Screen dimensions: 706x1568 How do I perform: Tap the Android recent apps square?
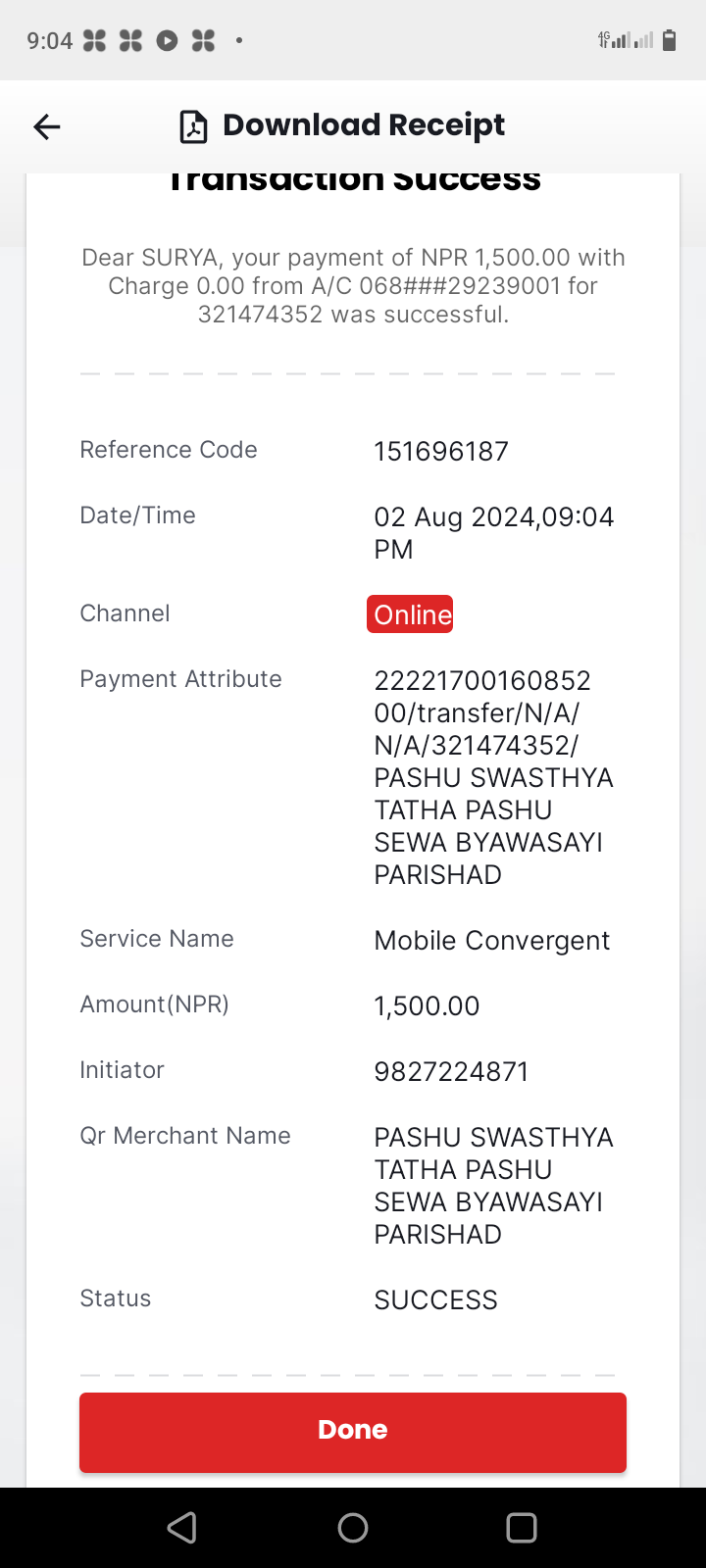click(x=522, y=1528)
